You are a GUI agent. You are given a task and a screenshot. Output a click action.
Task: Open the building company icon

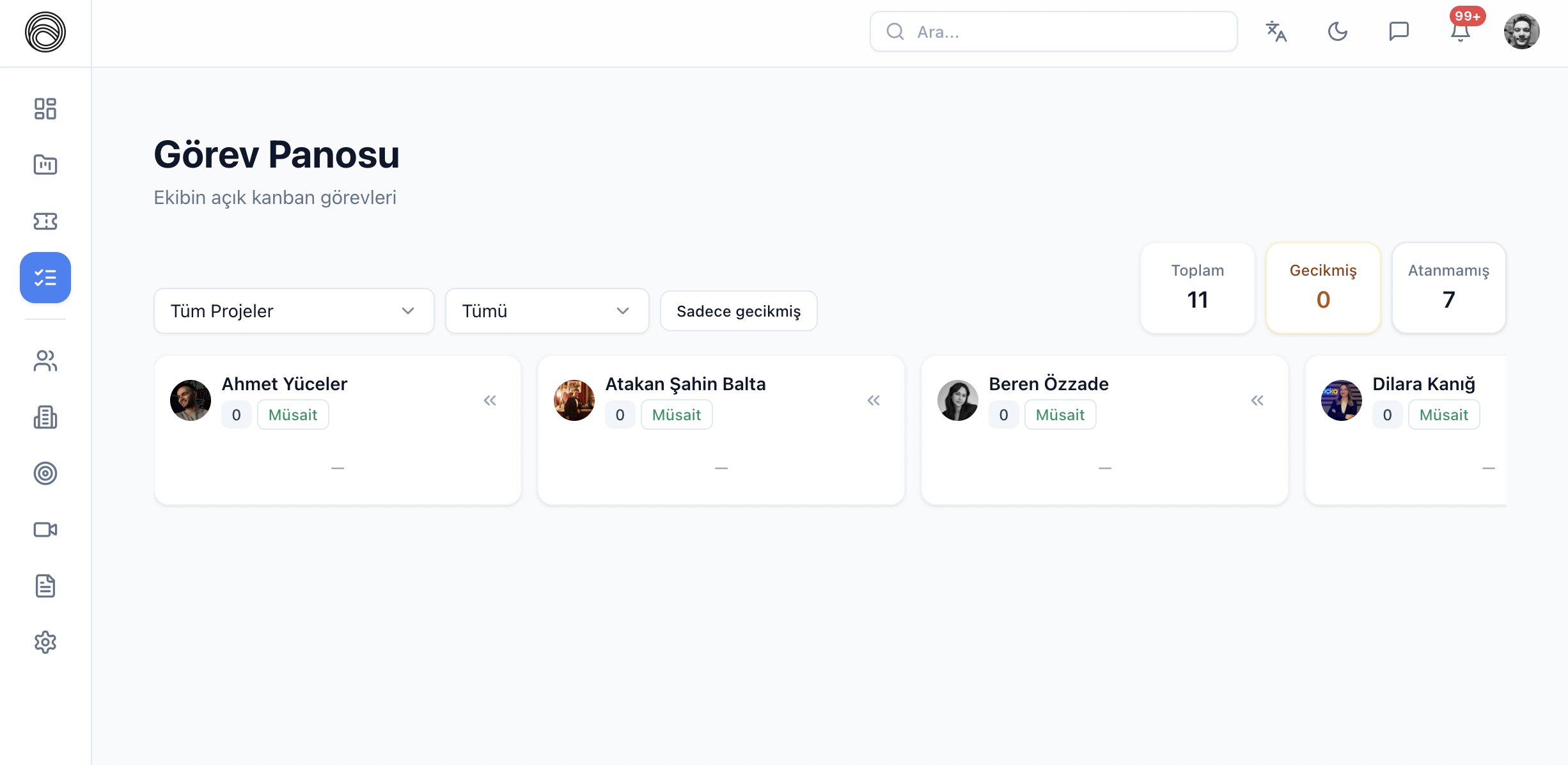click(x=45, y=417)
